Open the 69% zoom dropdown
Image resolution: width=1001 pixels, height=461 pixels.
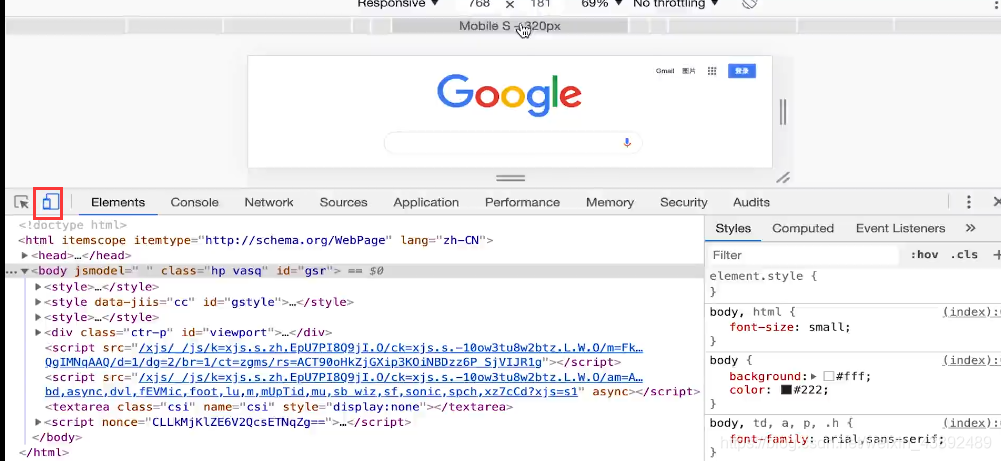click(x=601, y=4)
